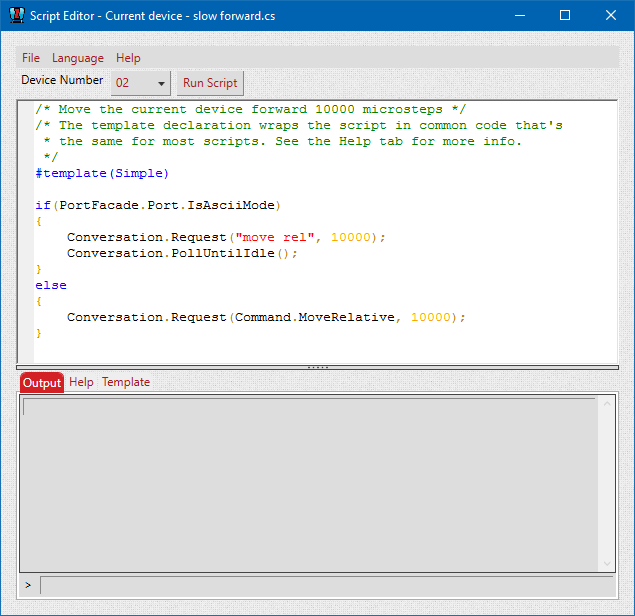
Task: Click the '>' prompt beside command input
Action: coord(28,585)
